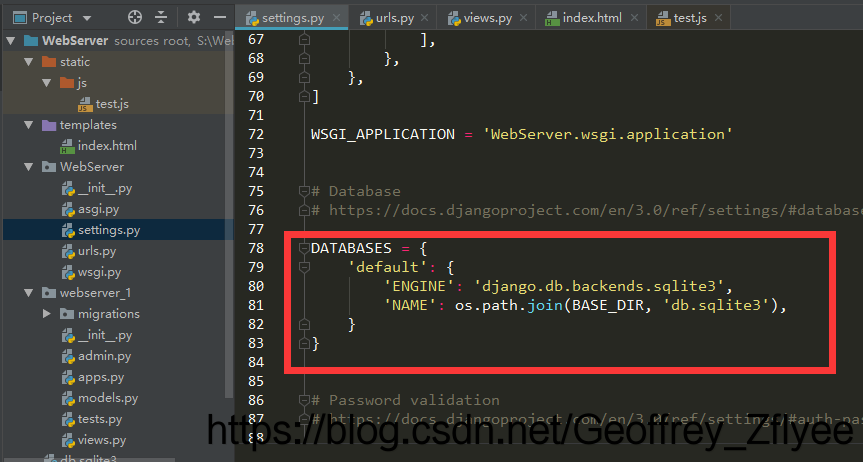
Task: Click the HTML file icon on index.html tab
Action: (x=552, y=19)
